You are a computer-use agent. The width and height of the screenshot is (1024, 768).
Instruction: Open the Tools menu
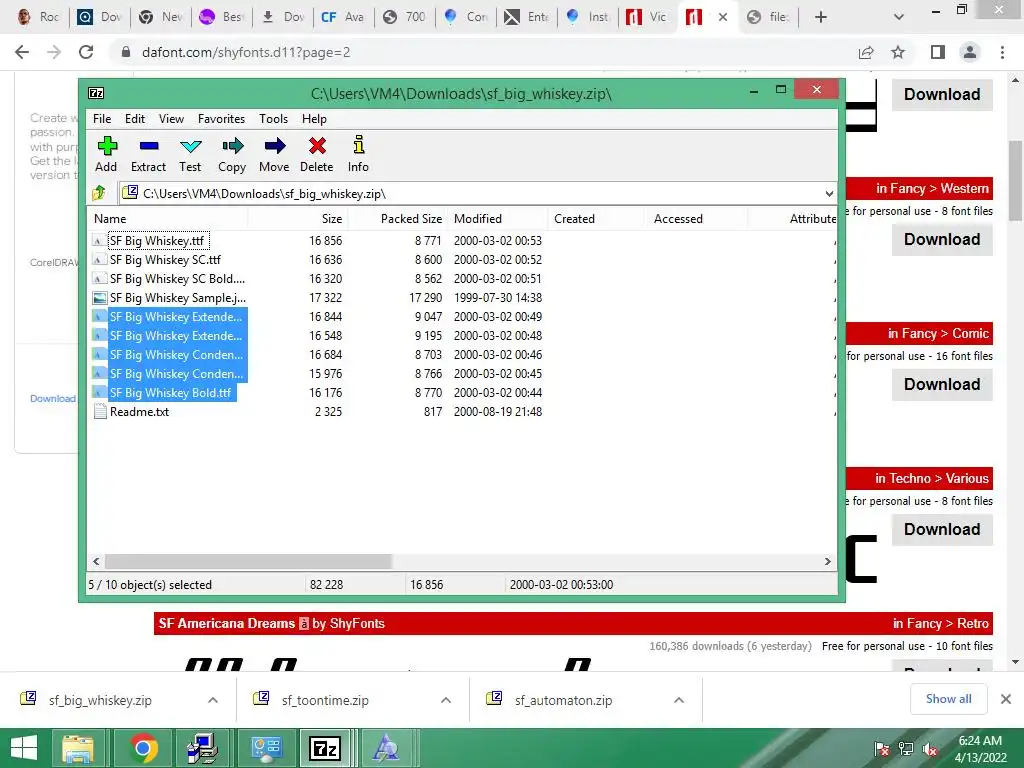pos(273,119)
